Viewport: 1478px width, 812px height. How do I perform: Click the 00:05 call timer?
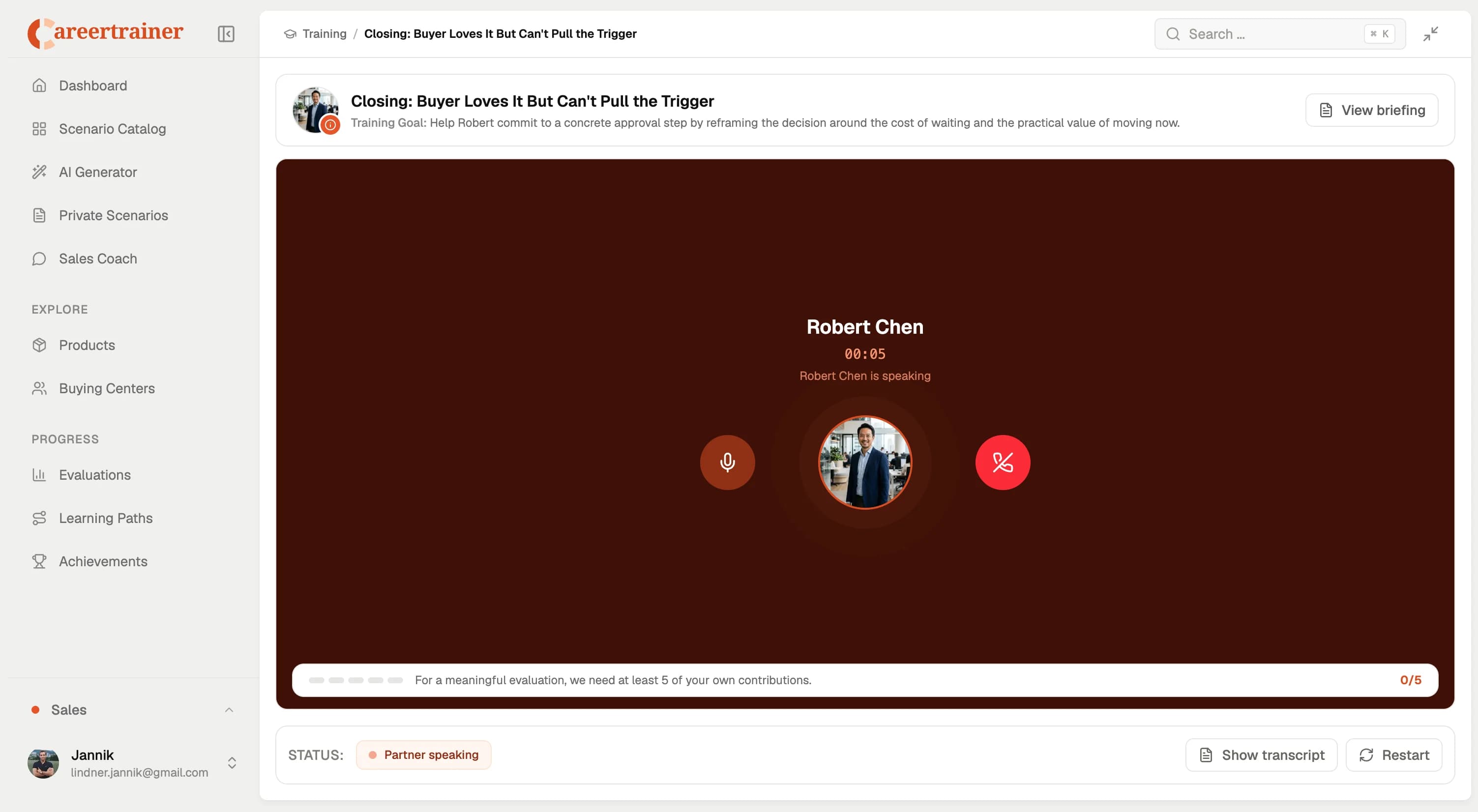click(865, 354)
